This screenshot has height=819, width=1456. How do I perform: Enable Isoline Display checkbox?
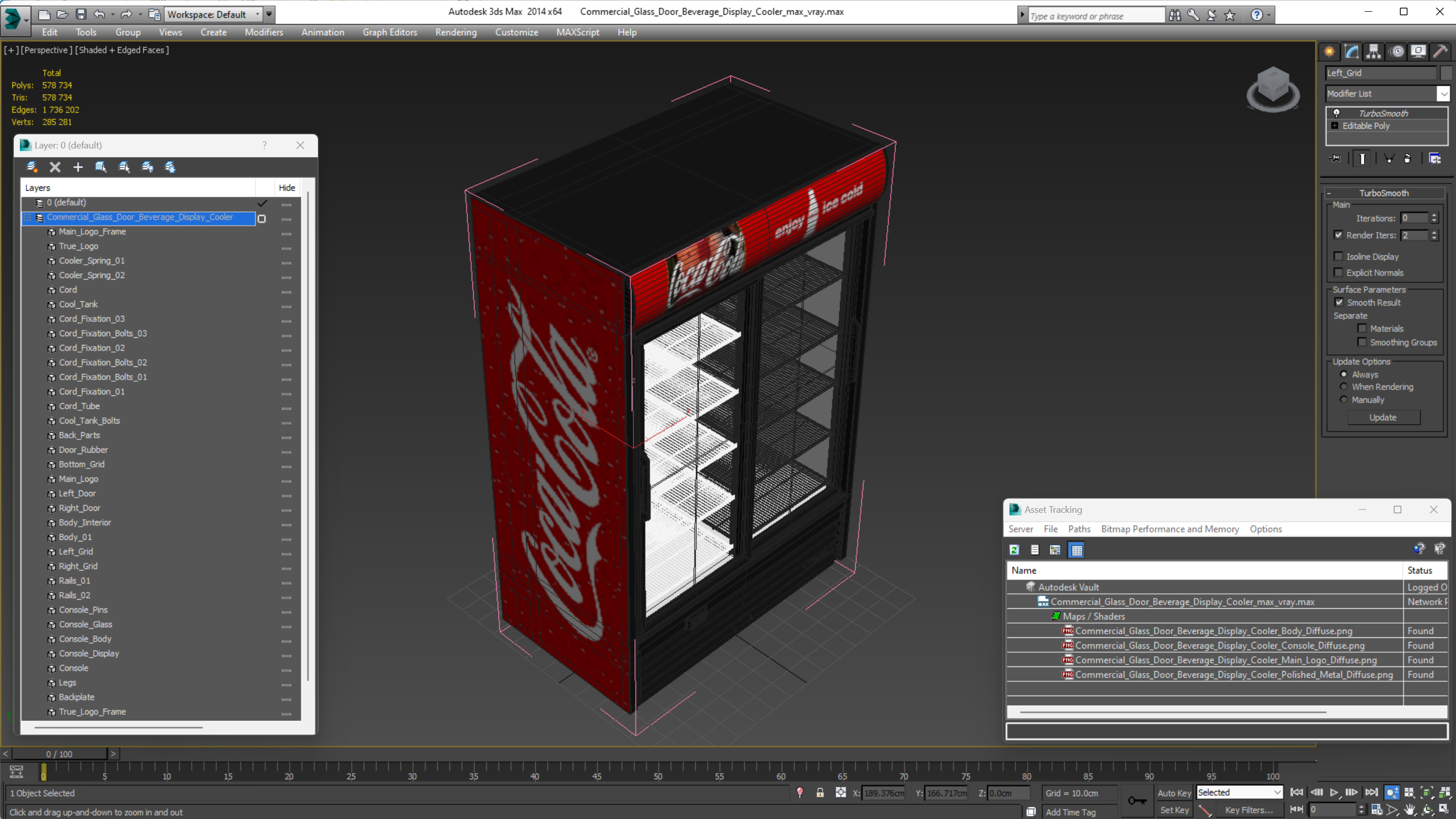coord(1338,256)
